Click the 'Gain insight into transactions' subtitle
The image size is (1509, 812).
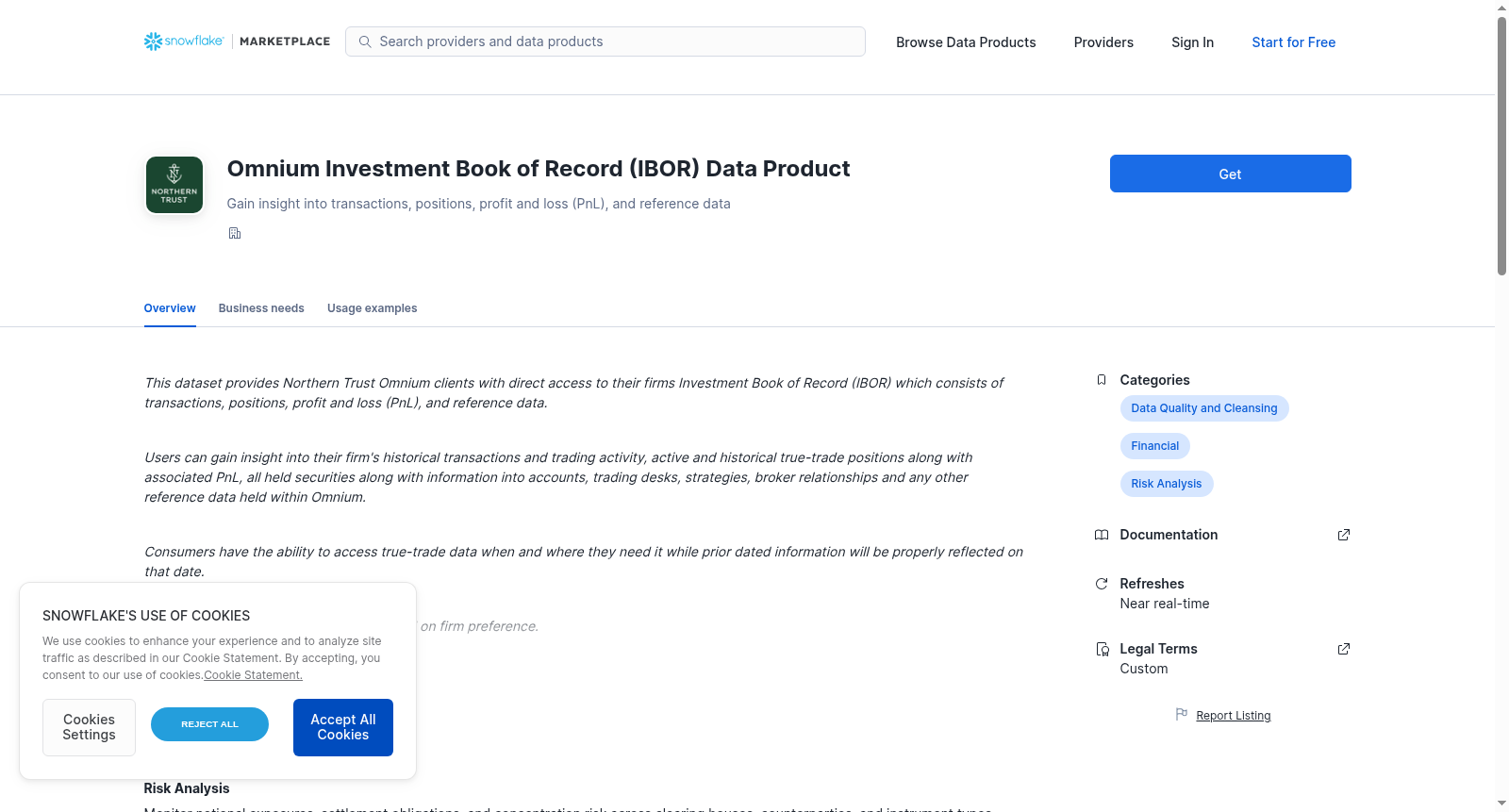pyautogui.click(x=478, y=204)
